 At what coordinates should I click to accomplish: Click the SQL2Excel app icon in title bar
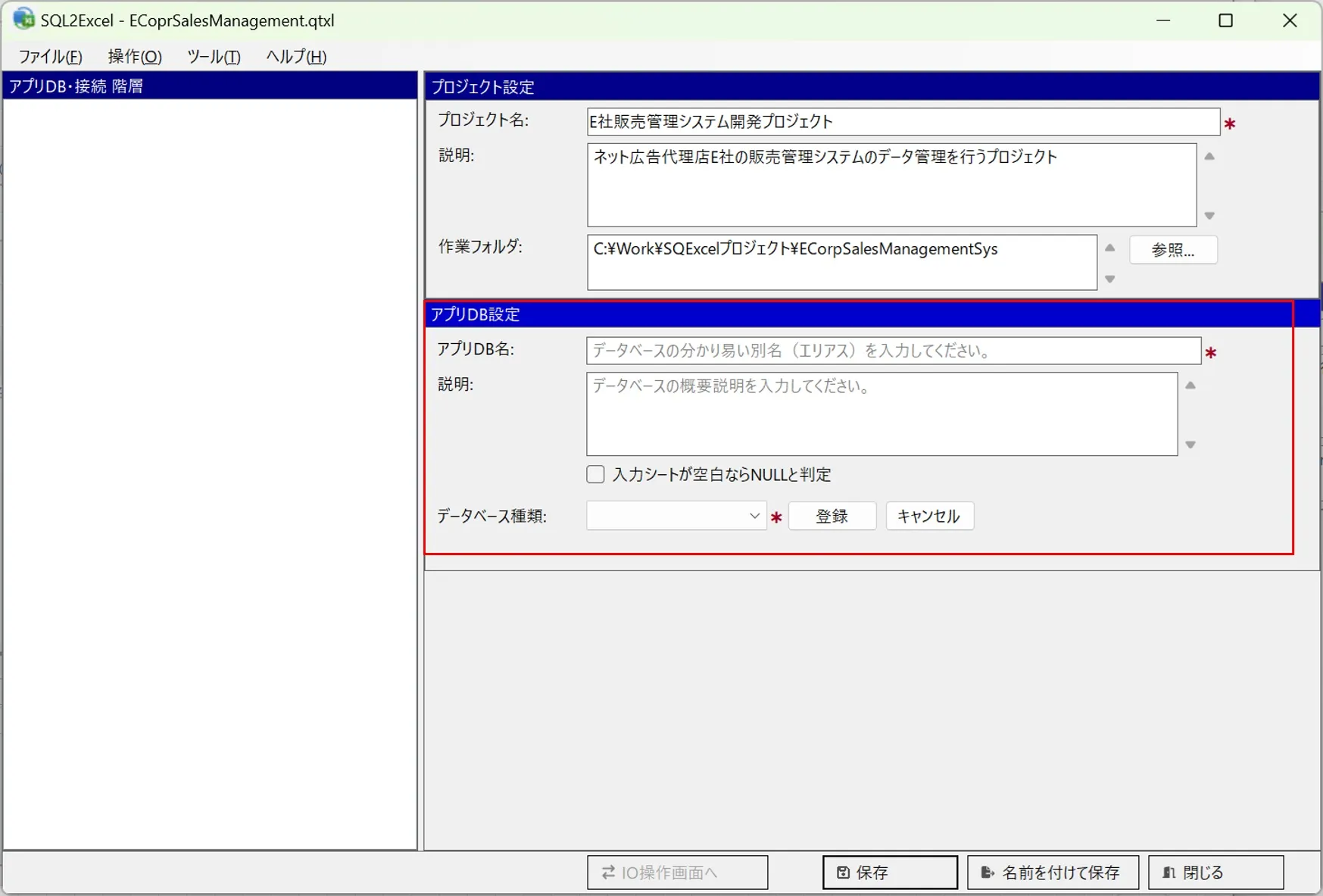coord(23,19)
